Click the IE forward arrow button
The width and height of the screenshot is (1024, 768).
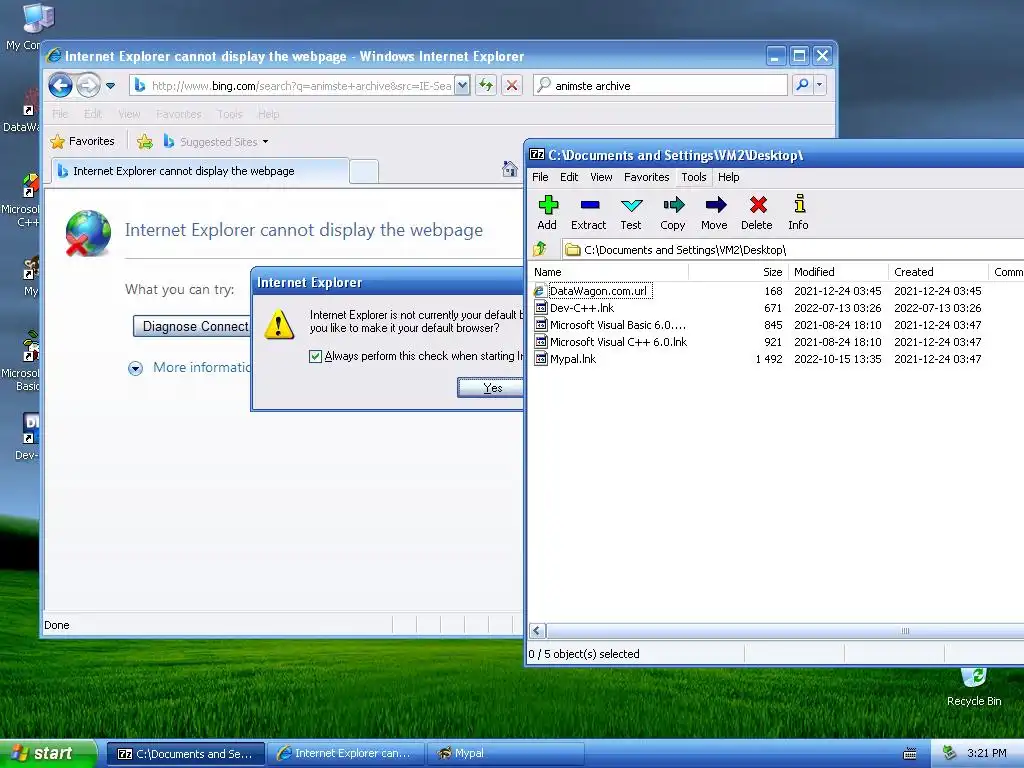pos(88,86)
